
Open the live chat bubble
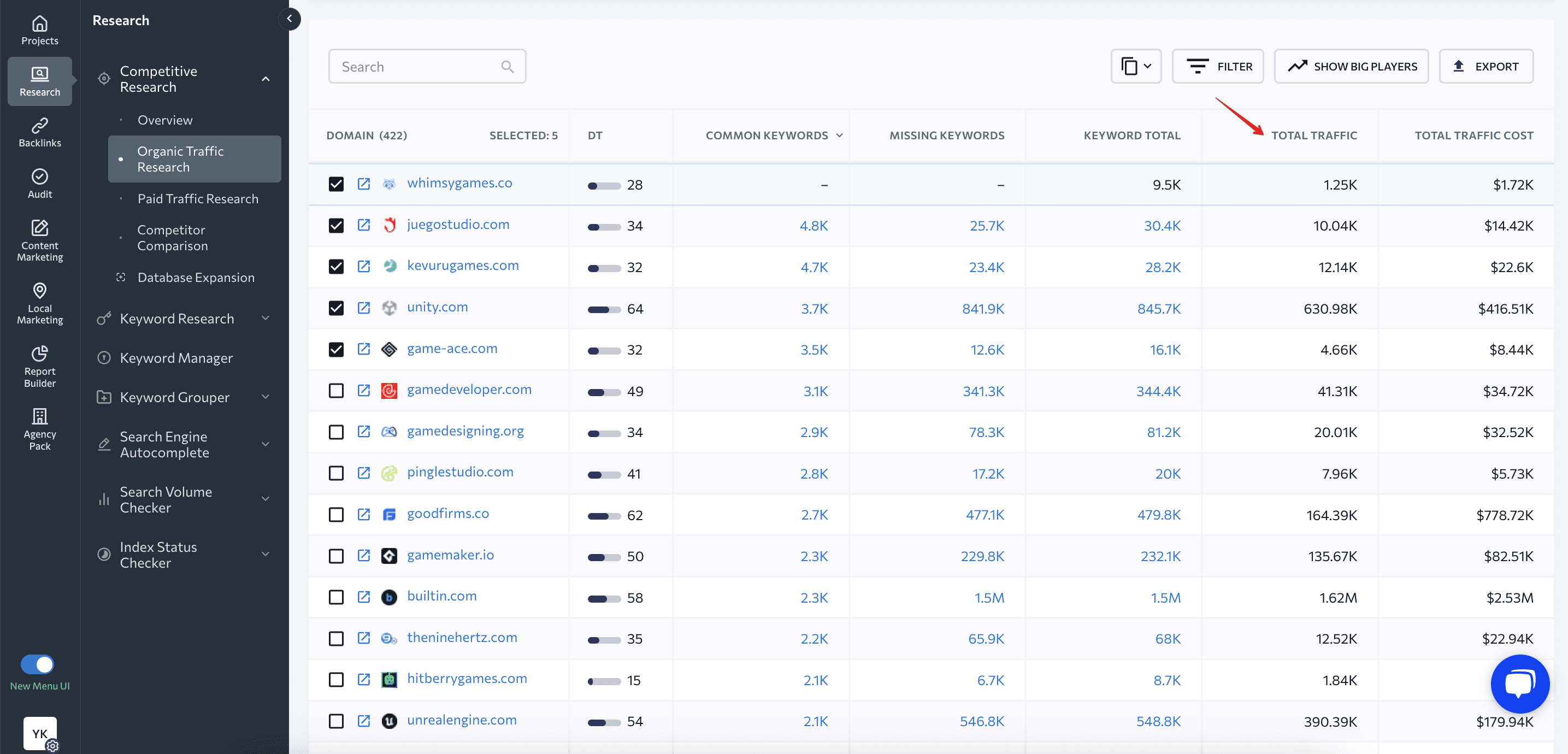(x=1519, y=684)
